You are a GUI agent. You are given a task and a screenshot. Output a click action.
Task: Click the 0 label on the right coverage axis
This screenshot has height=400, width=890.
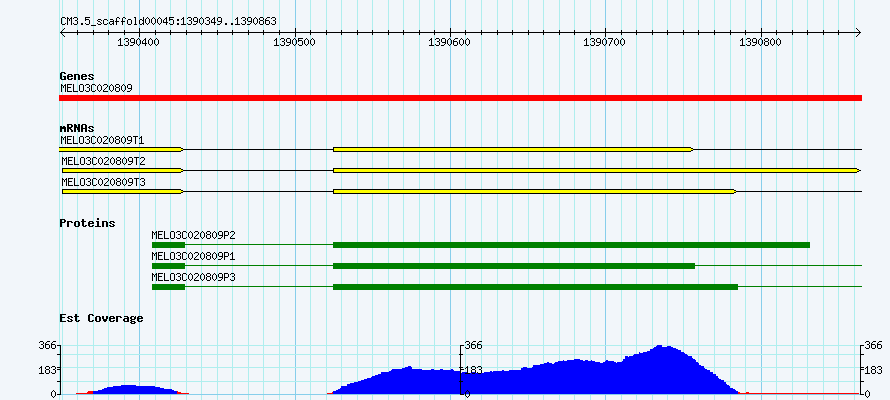867,393
